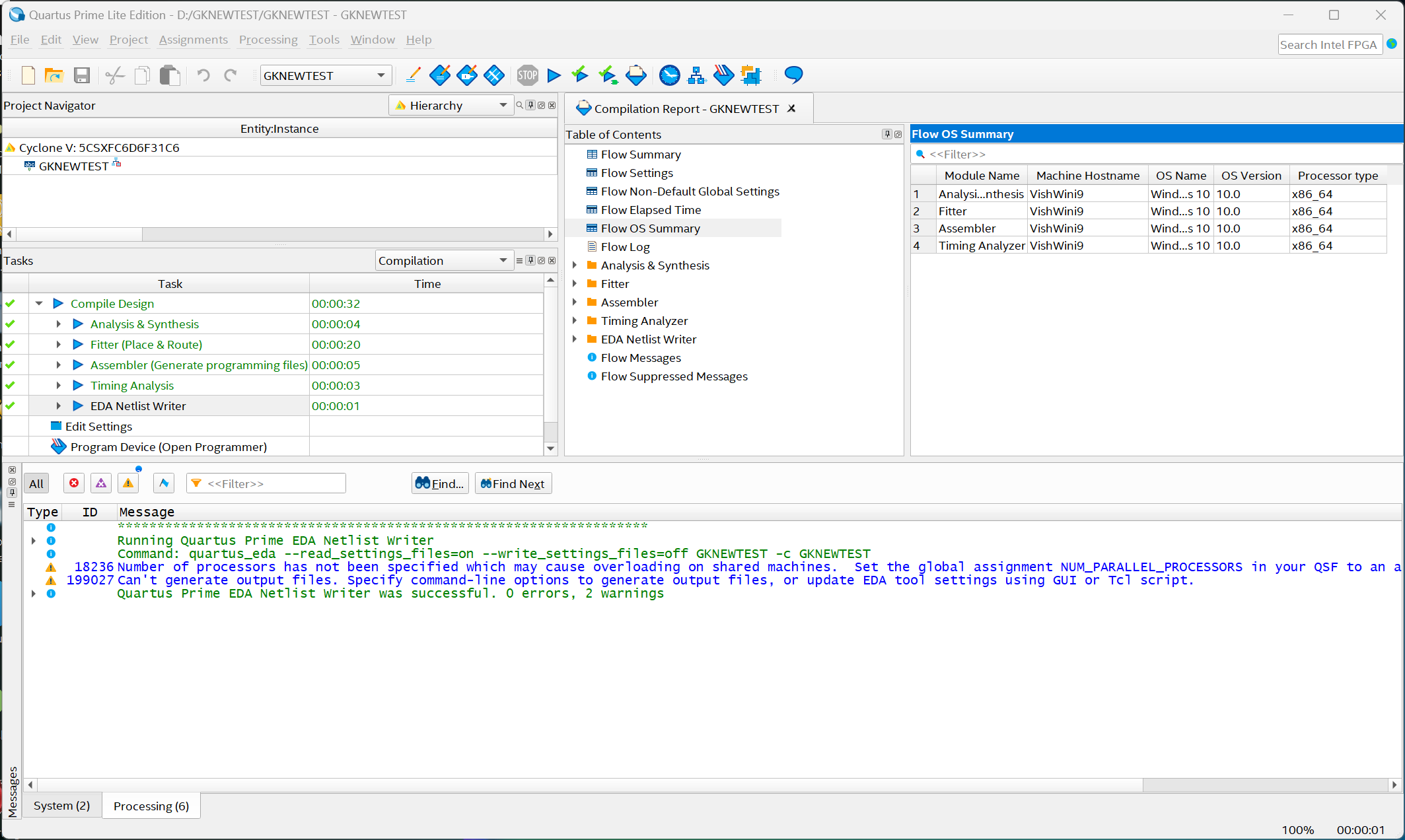Click the Find... button
1405x840 pixels.
click(x=440, y=483)
